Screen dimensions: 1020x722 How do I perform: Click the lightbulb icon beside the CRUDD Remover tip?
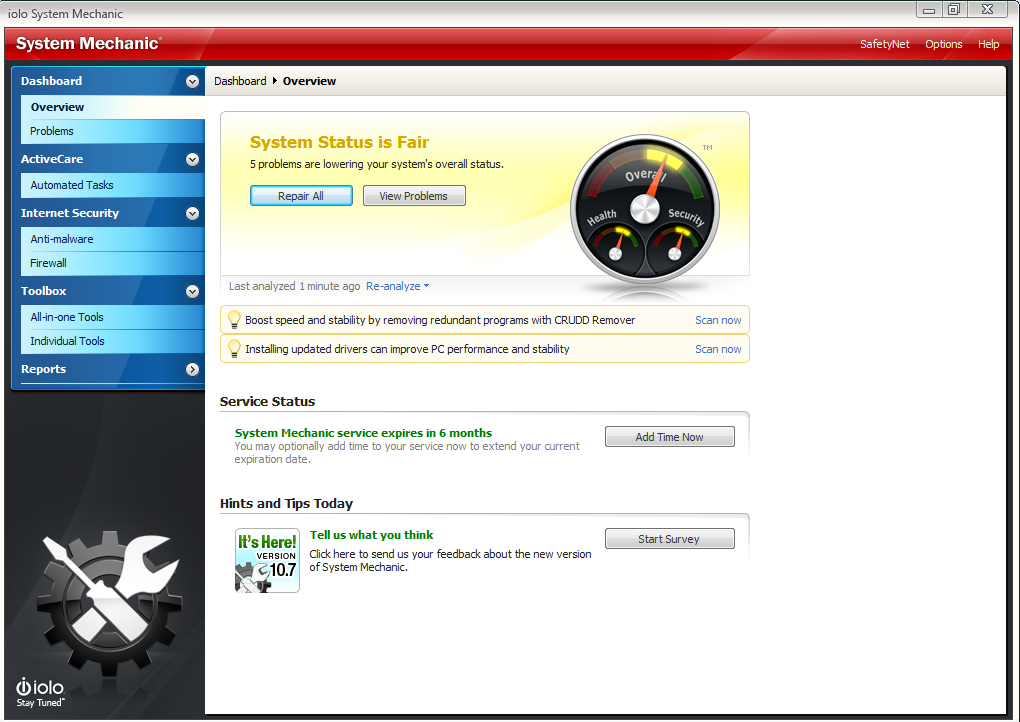pos(234,319)
